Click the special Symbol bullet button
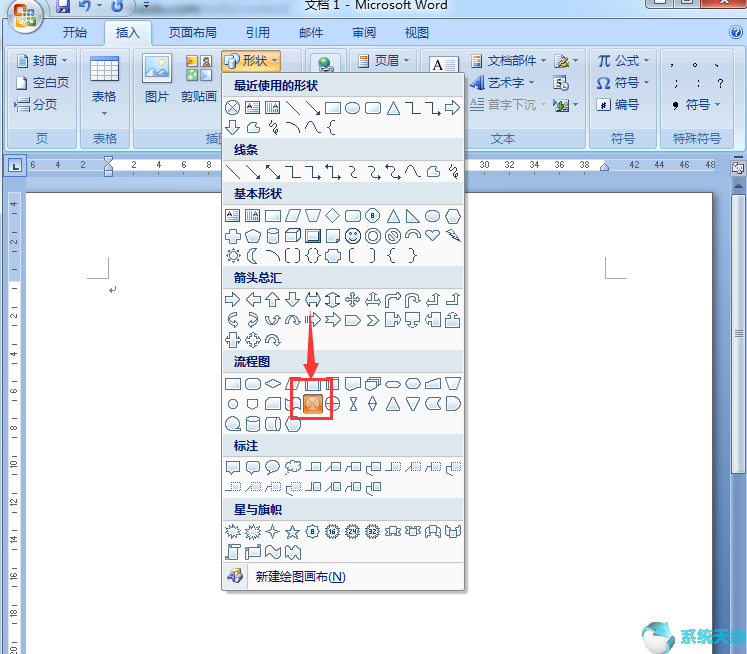Screen dimensions: 747x654 (696, 104)
